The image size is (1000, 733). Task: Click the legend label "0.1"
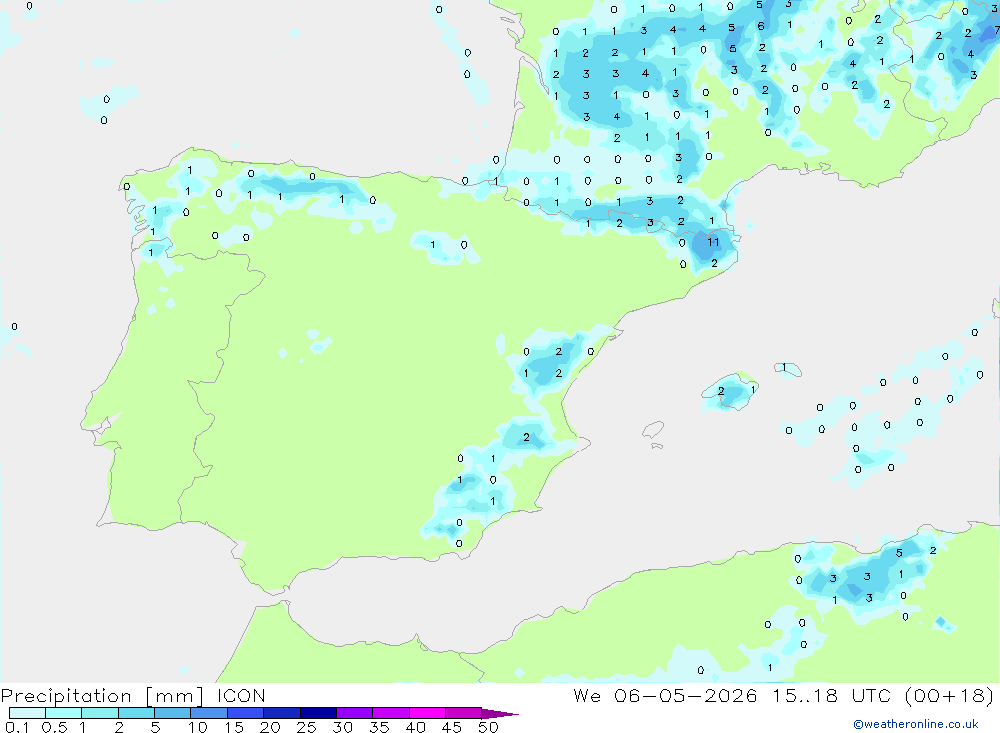17,727
